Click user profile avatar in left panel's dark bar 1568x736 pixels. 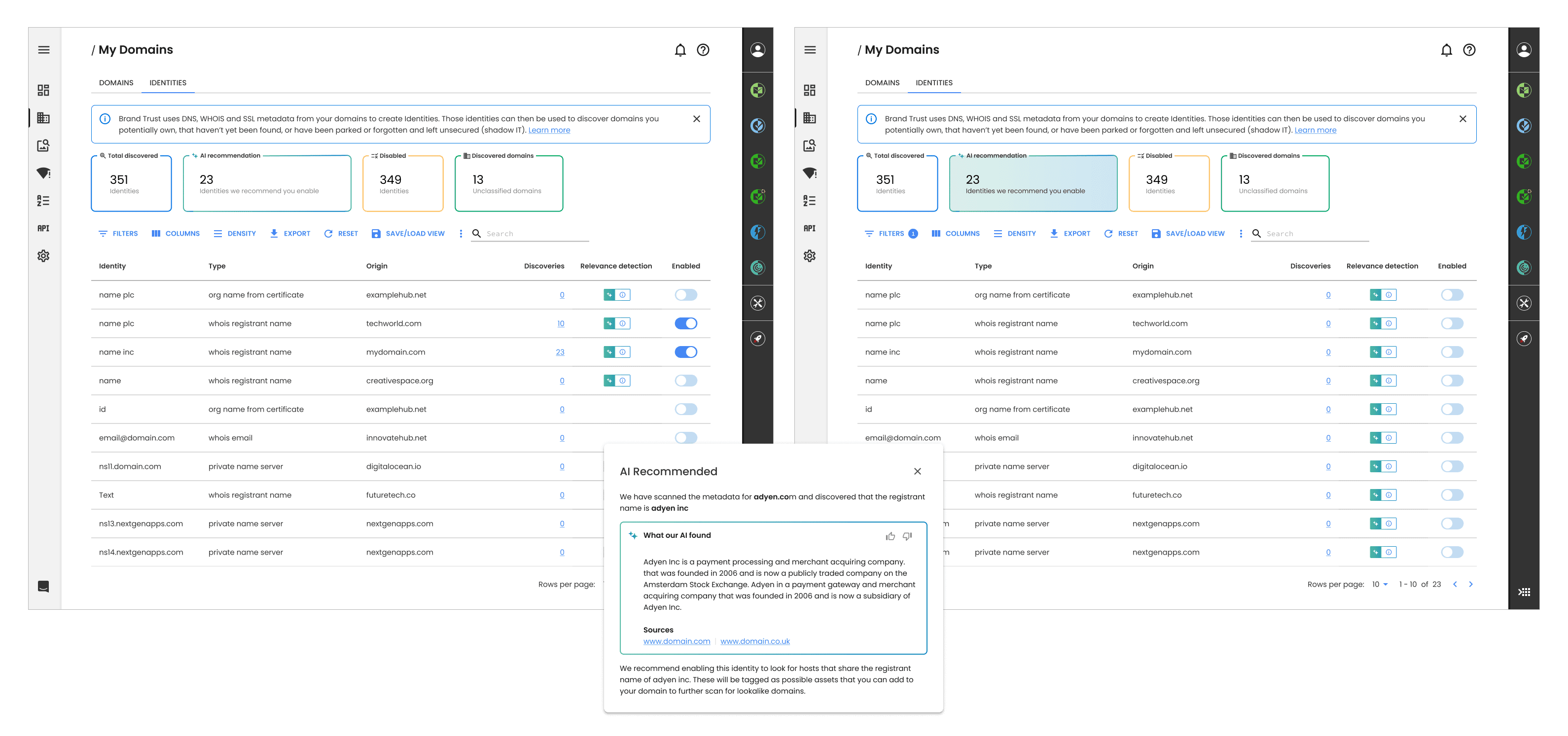[x=757, y=50]
